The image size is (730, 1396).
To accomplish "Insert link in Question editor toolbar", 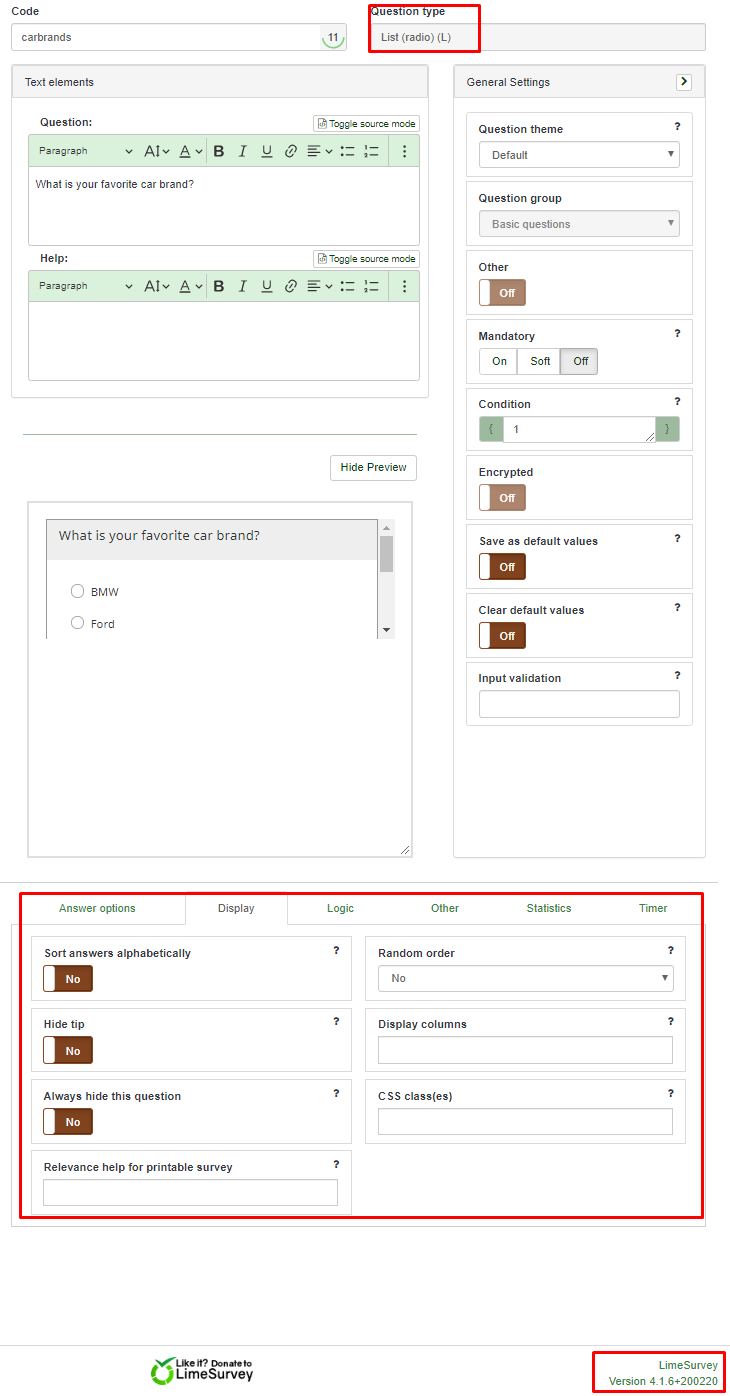I will point(291,151).
